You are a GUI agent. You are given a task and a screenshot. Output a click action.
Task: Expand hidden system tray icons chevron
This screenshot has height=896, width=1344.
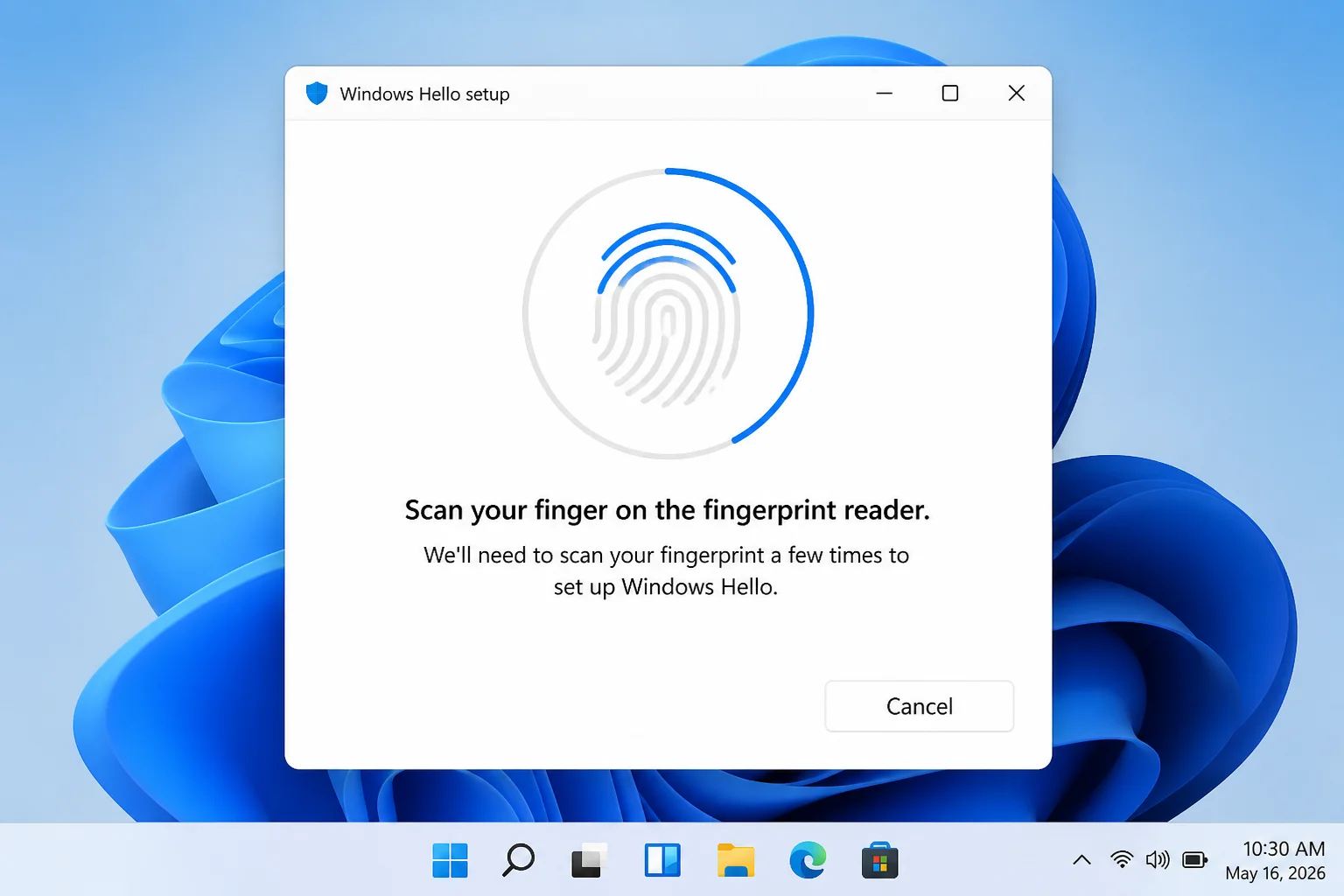(x=1081, y=860)
